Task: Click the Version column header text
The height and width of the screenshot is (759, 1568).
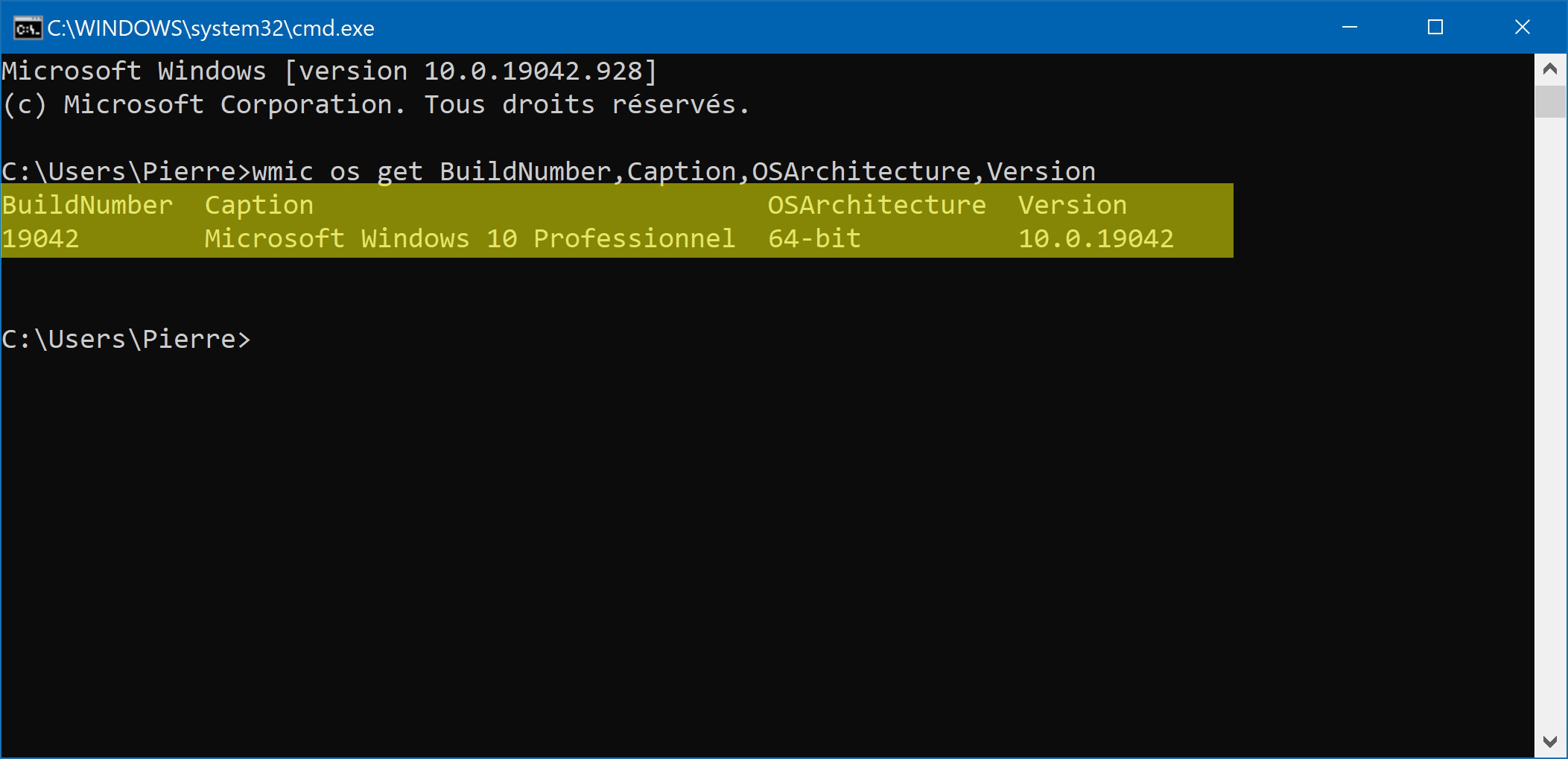Action: pyautogui.click(x=1073, y=205)
